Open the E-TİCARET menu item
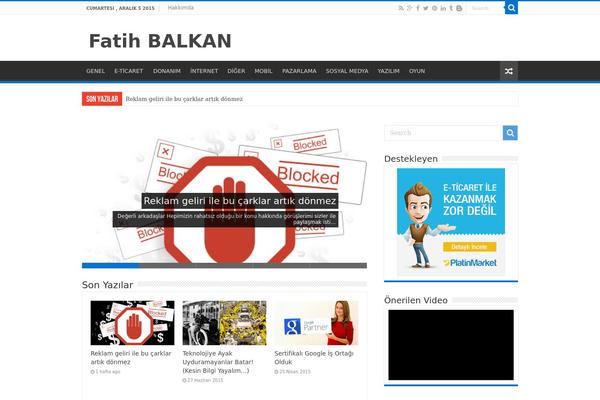This screenshot has width=600, height=400. pos(129,71)
